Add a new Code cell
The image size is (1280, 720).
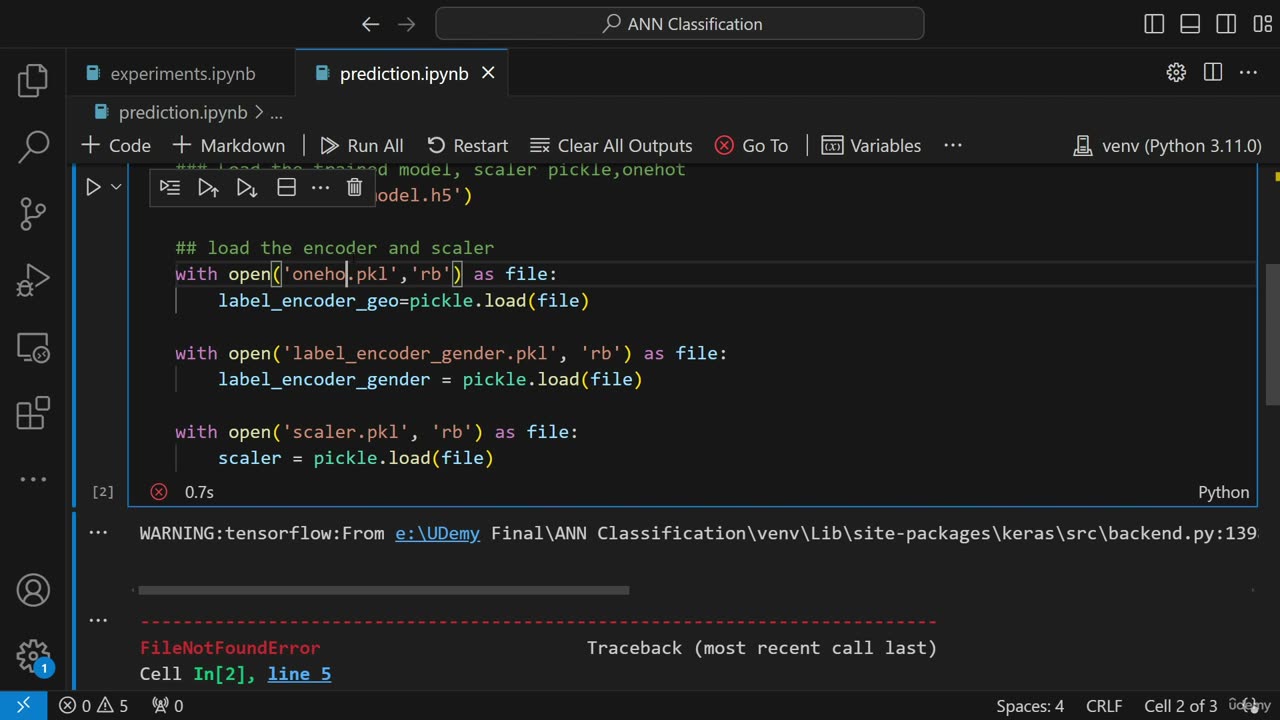[x=116, y=145]
